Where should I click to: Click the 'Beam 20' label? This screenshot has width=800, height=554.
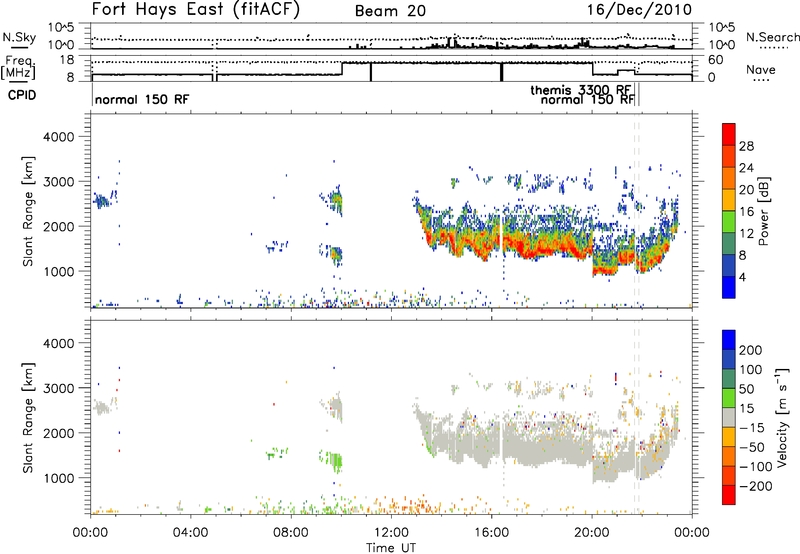click(x=390, y=11)
